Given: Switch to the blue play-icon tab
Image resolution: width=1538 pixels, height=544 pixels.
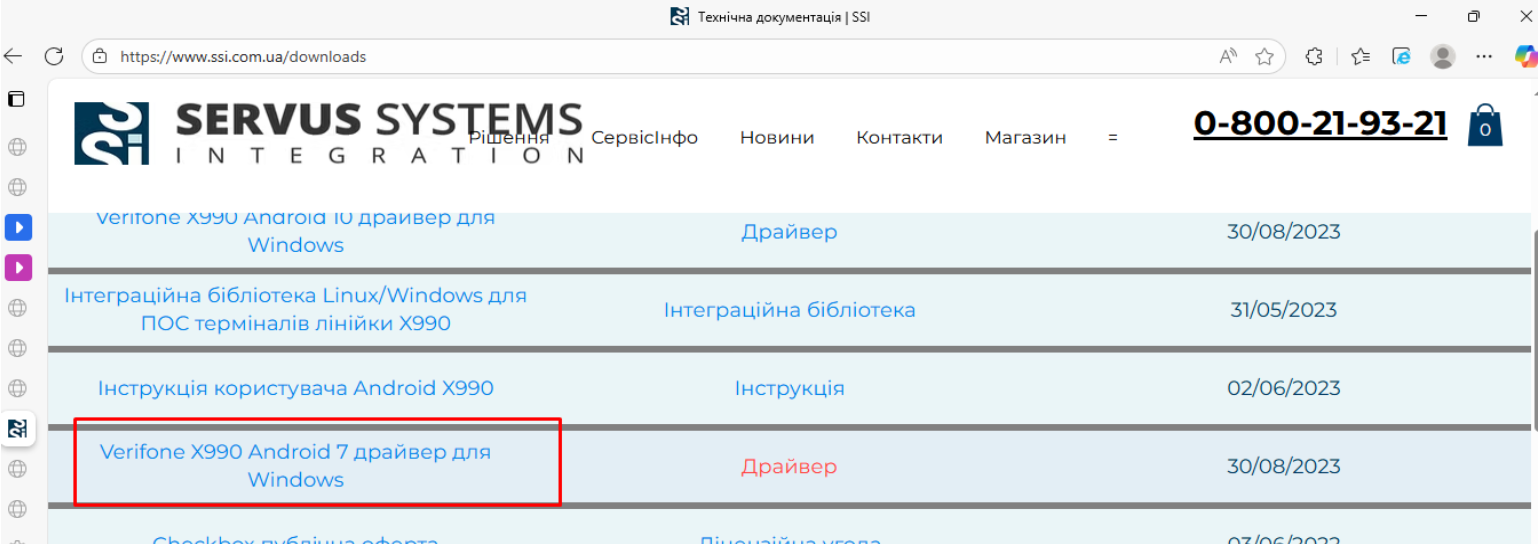Looking at the screenshot, I should tap(18, 227).
